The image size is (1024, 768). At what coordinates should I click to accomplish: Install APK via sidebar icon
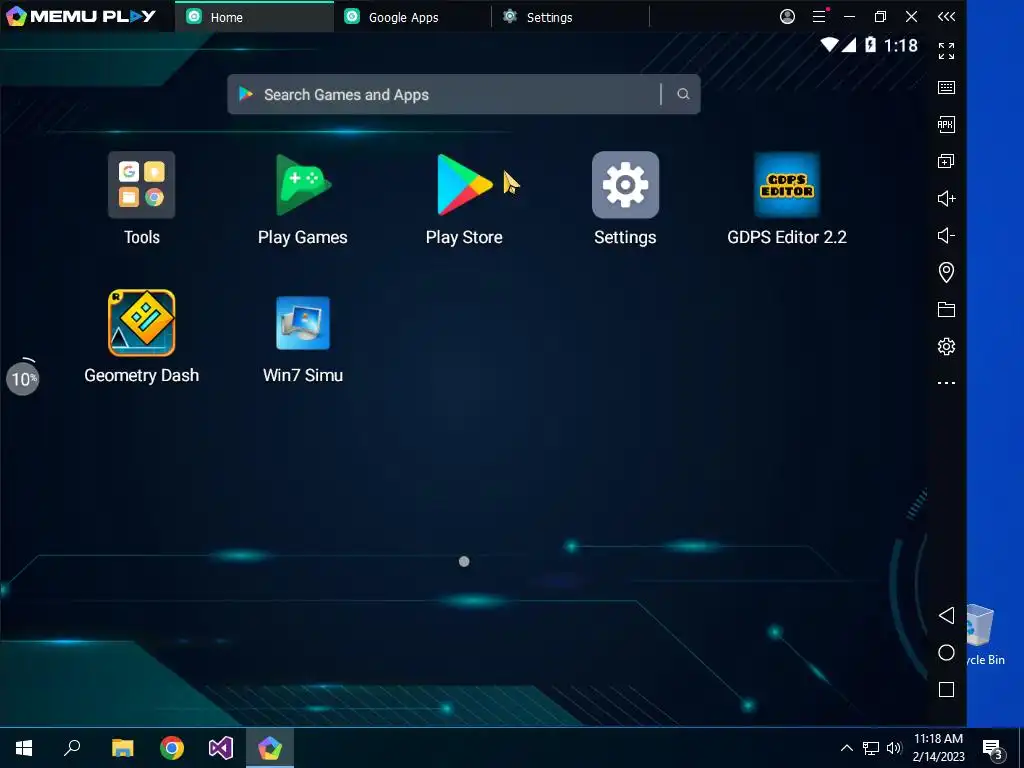coord(946,124)
